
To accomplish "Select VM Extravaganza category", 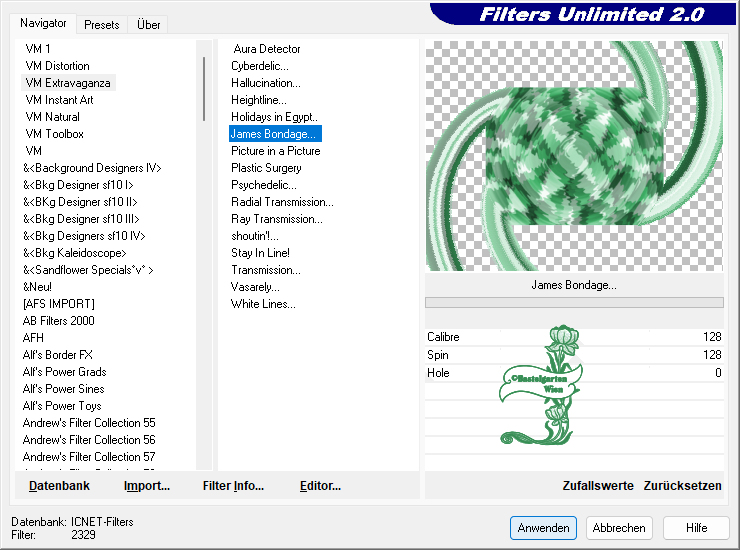I will (68, 83).
